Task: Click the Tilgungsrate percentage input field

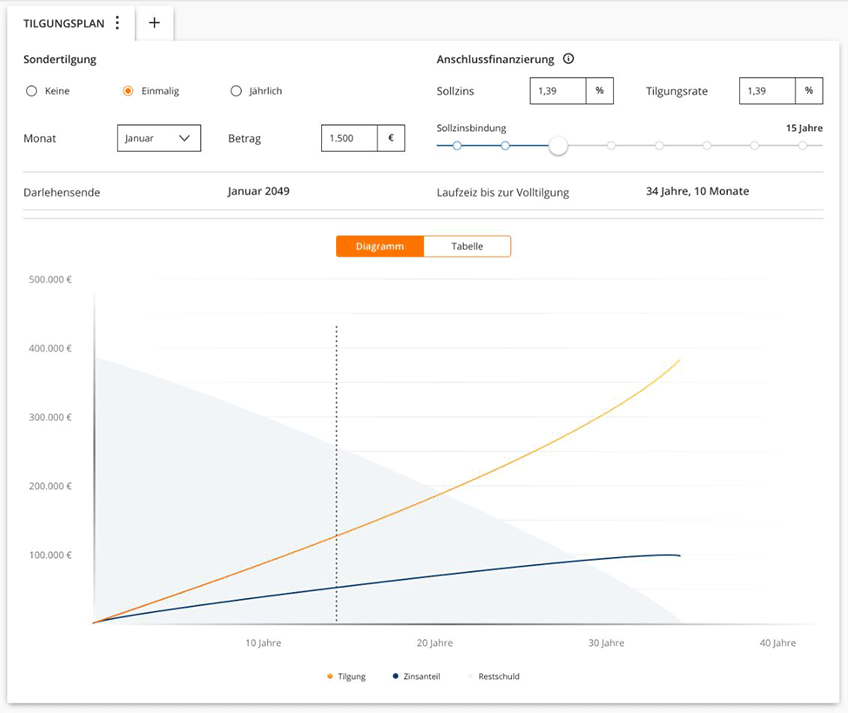Action: pos(768,91)
